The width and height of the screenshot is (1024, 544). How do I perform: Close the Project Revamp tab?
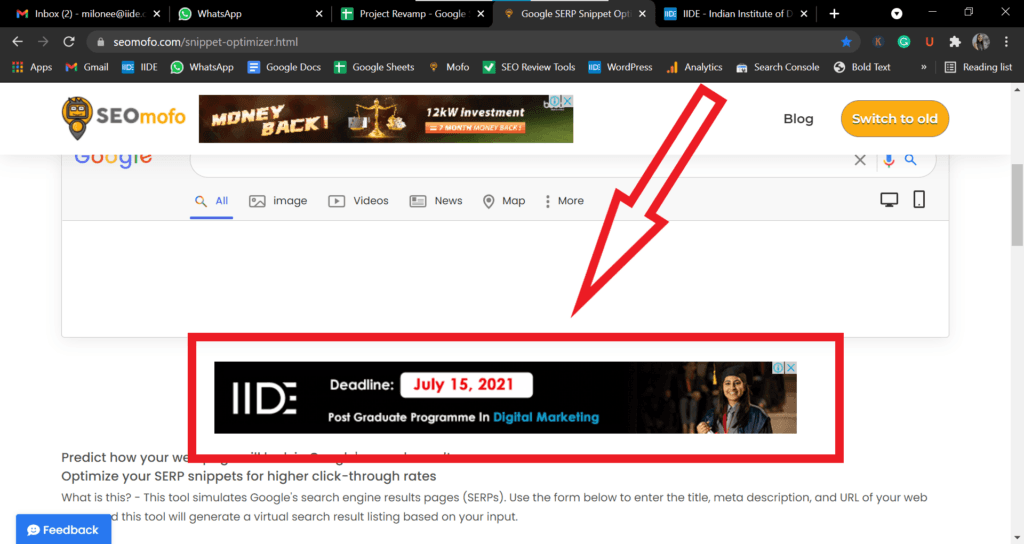click(481, 14)
